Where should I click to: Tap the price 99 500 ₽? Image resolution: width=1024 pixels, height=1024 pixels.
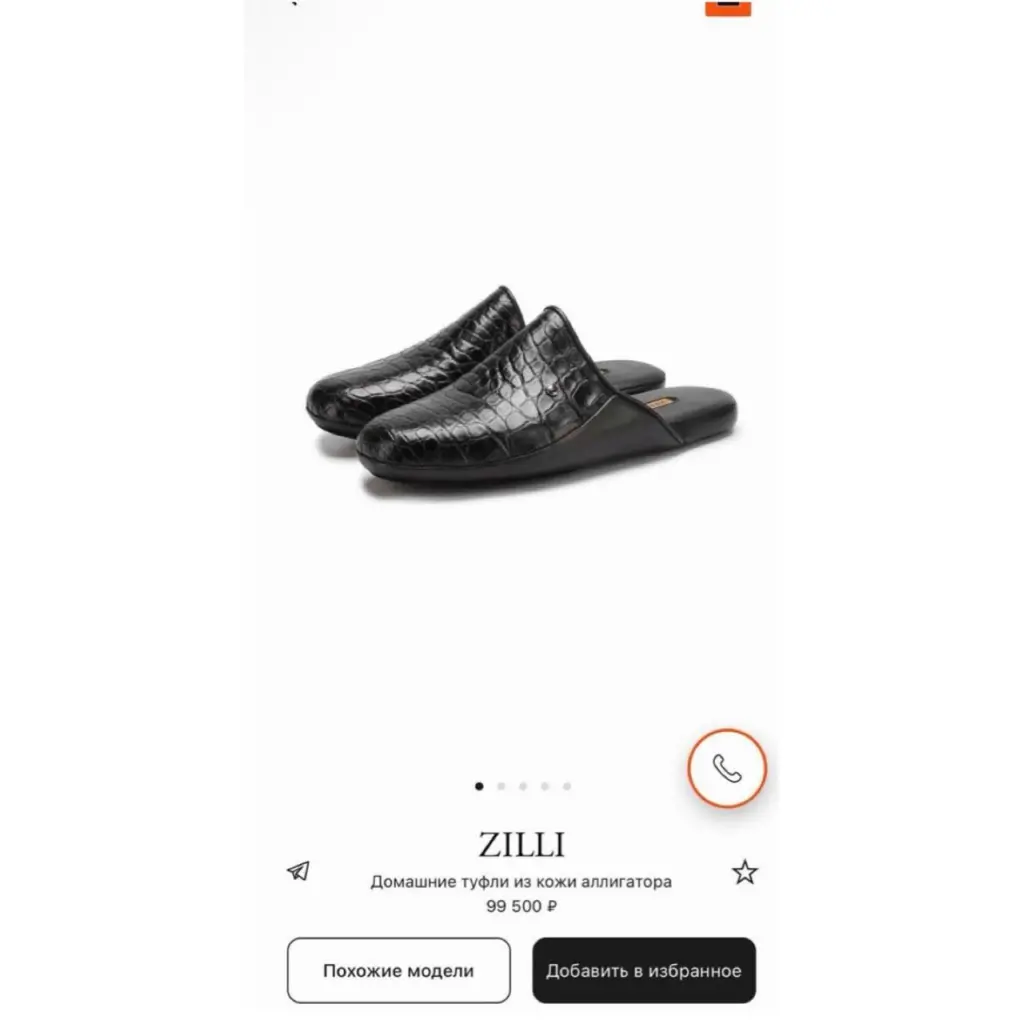(x=521, y=906)
